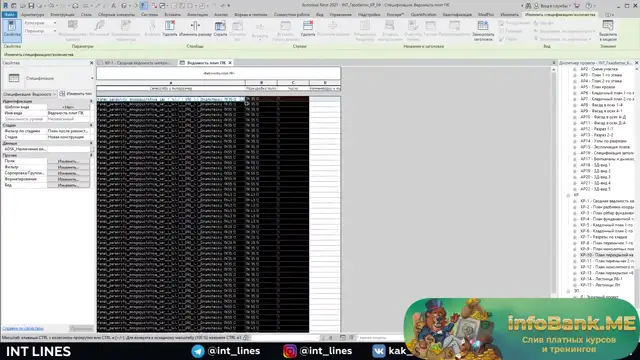Switch to the КР-1 Сводная ведомость view tab

[137, 63]
